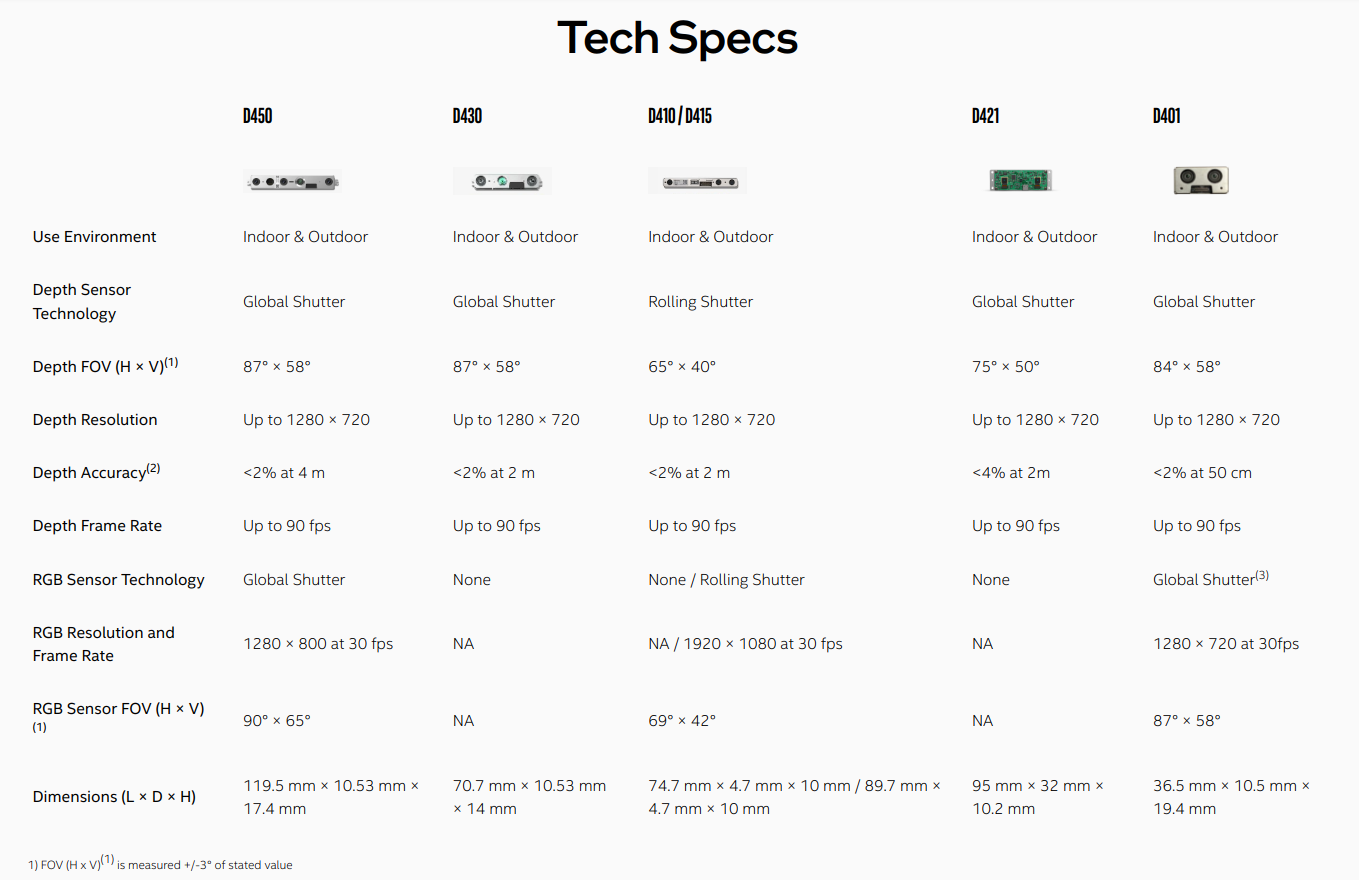1359x880 pixels.
Task: Click footnote (1) beside Depth FOV label
Action: (171, 362)
